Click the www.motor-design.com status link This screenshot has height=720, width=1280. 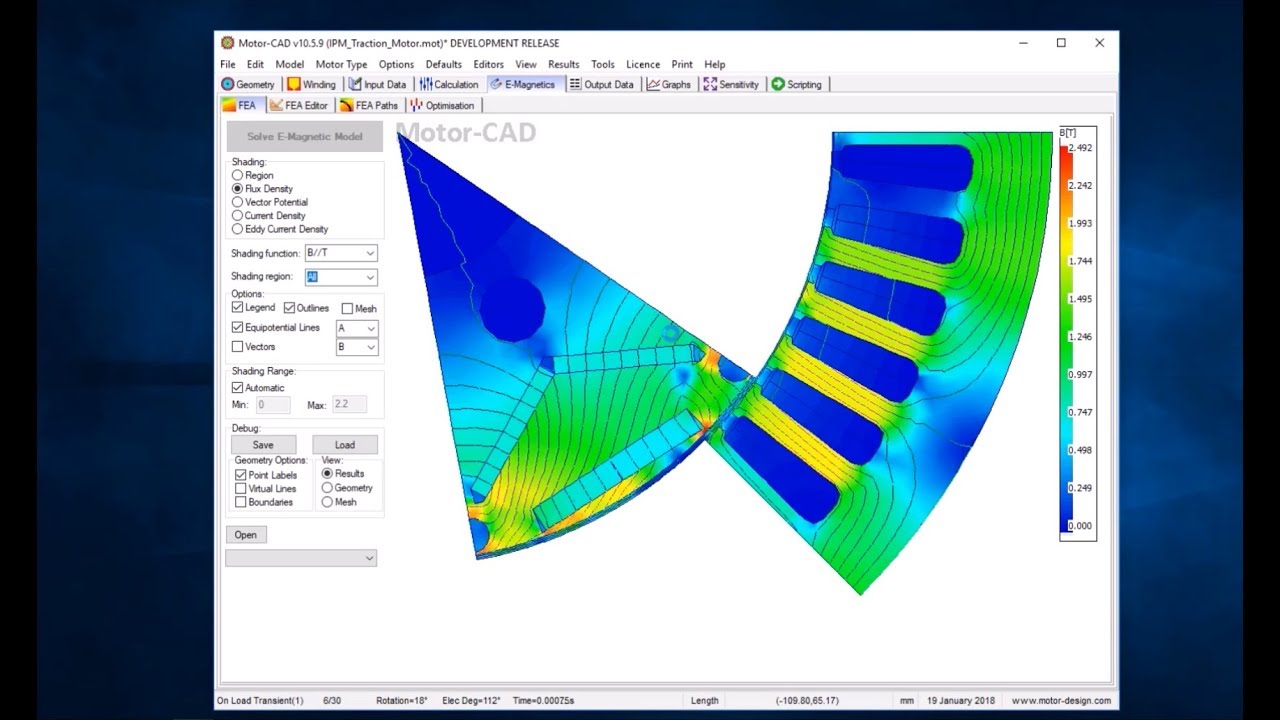click(x=1061, y=701)
